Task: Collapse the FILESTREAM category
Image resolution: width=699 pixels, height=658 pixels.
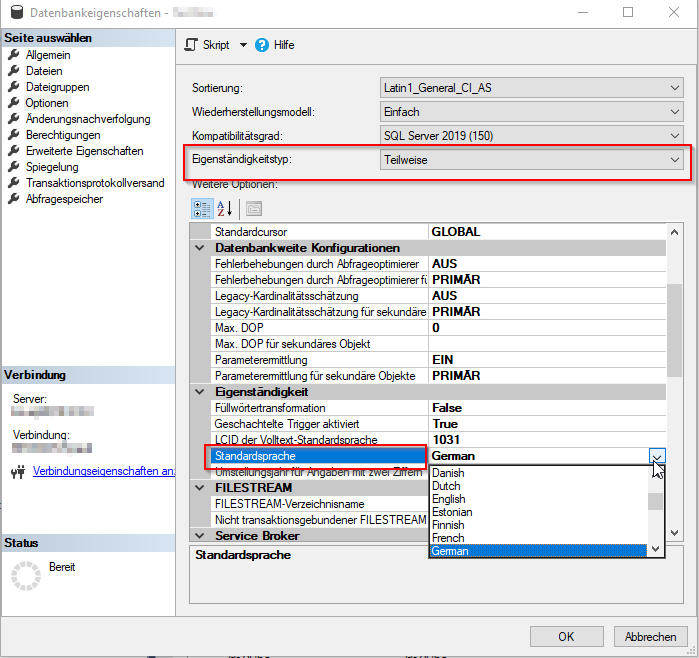Action: 201,488
